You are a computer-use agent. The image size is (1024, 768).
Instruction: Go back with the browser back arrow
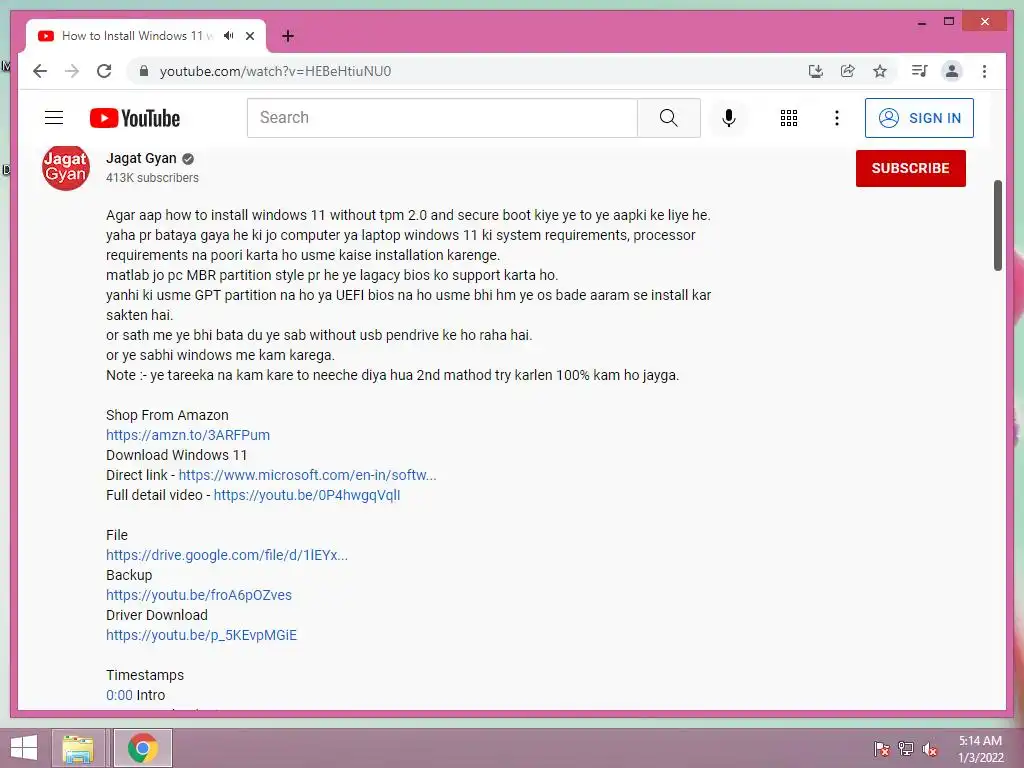[40, 71]
